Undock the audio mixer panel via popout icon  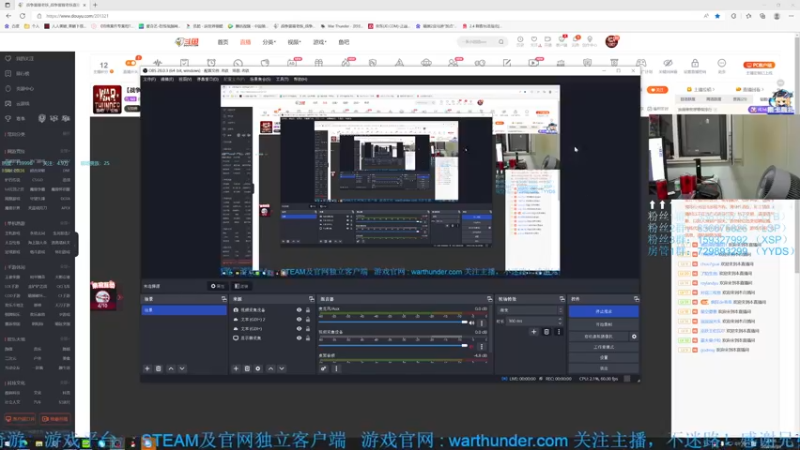[x=489, y=299]
